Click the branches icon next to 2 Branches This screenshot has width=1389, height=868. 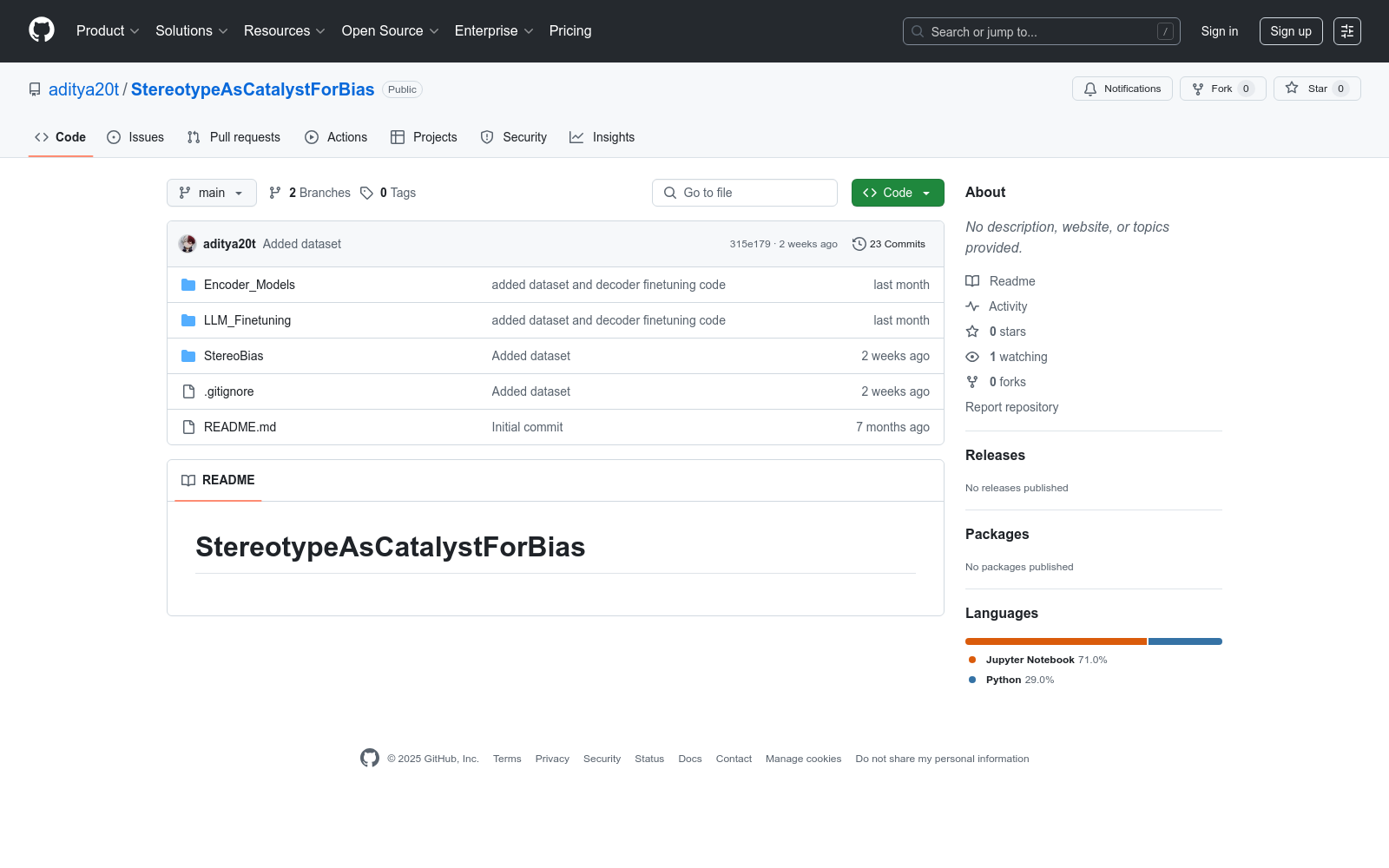point(275,193)
